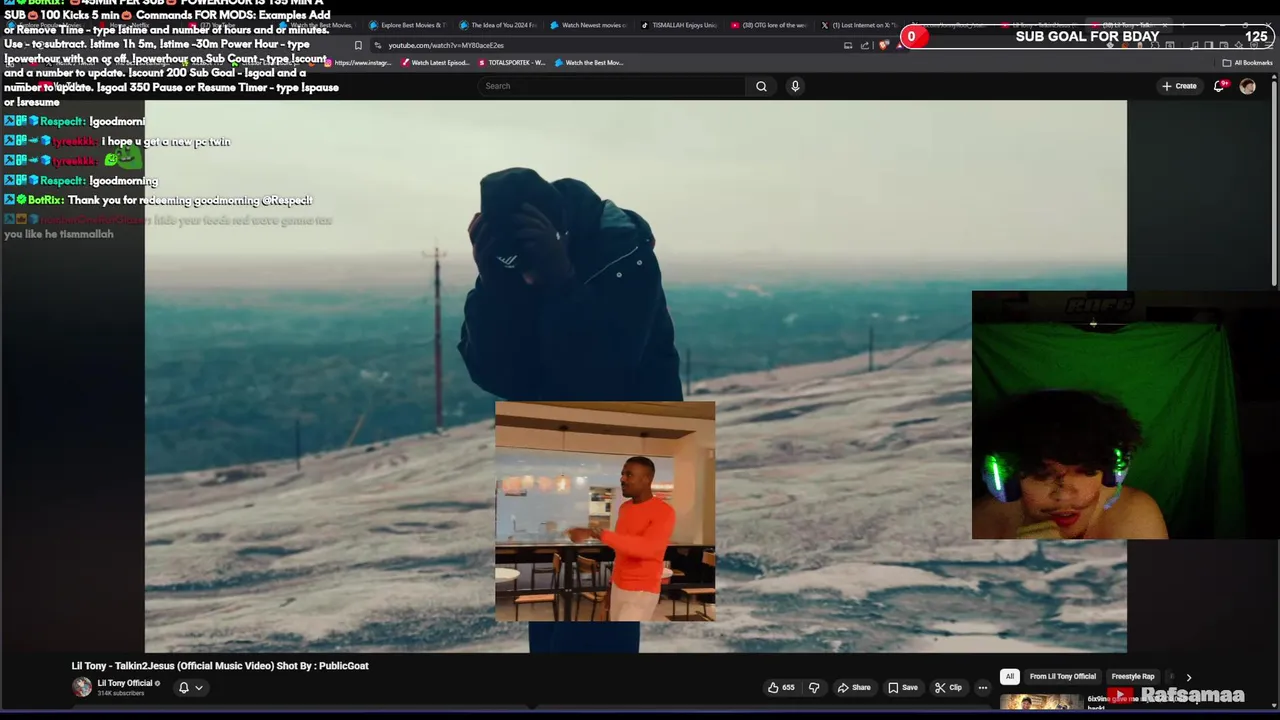Viewport: 1280px width, 720px height.
Task: Open TISMALLAH Enjoys TikTok tab
Action: pos(679,25)
